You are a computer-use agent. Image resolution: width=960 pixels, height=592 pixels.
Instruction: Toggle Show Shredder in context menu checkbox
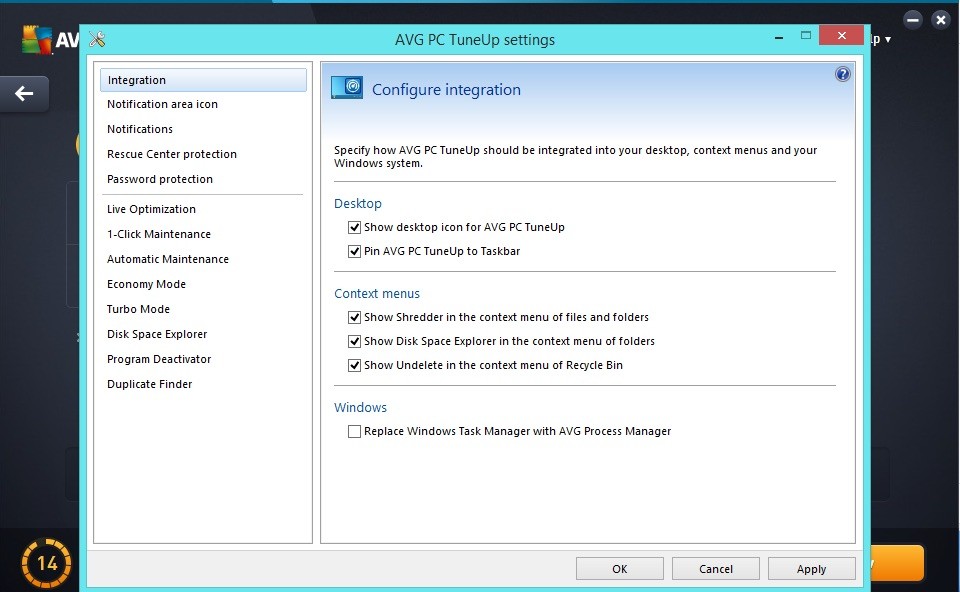click(x=354, y=317)
